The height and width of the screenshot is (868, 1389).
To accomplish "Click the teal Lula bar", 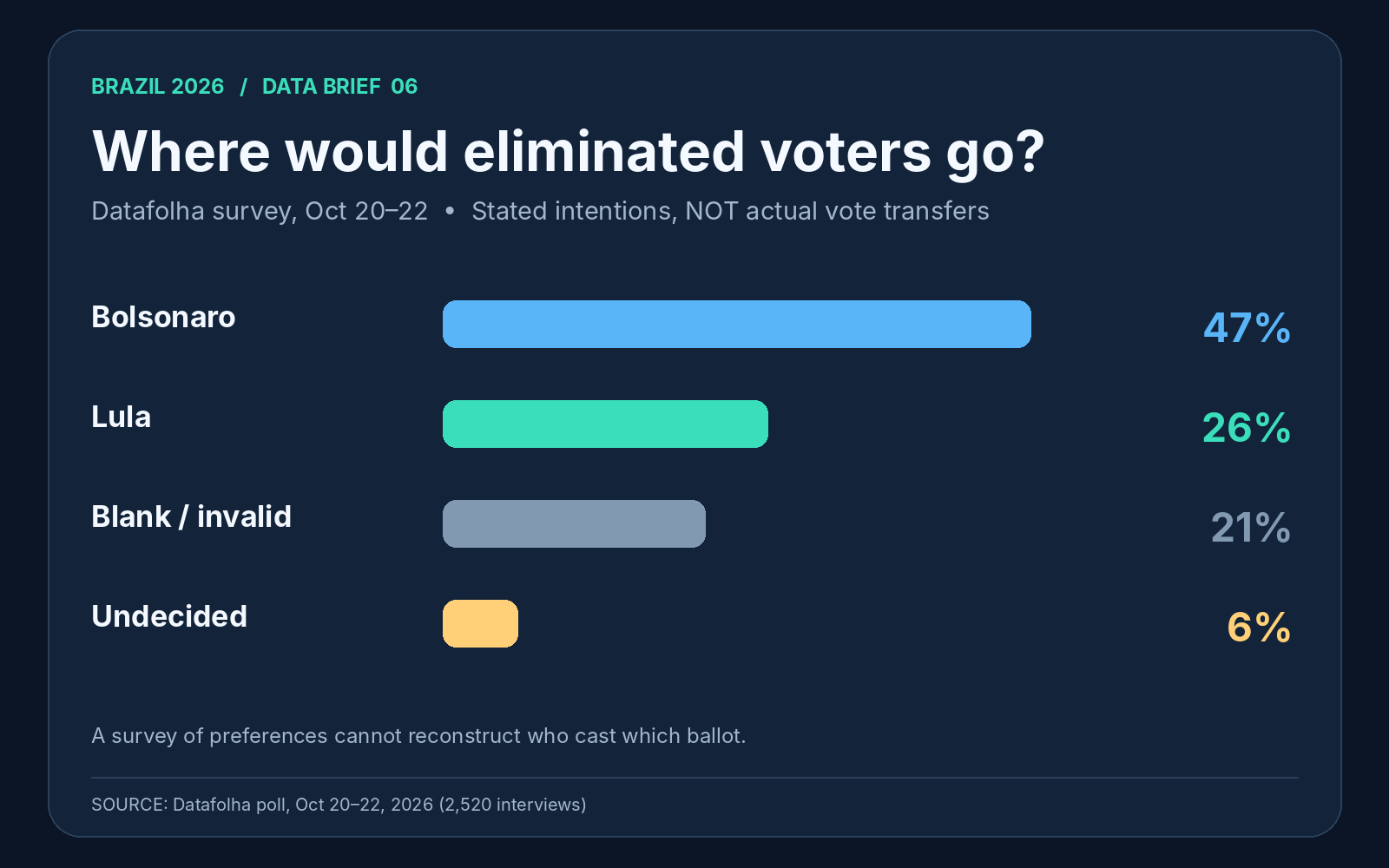I will tap(605, 424).
